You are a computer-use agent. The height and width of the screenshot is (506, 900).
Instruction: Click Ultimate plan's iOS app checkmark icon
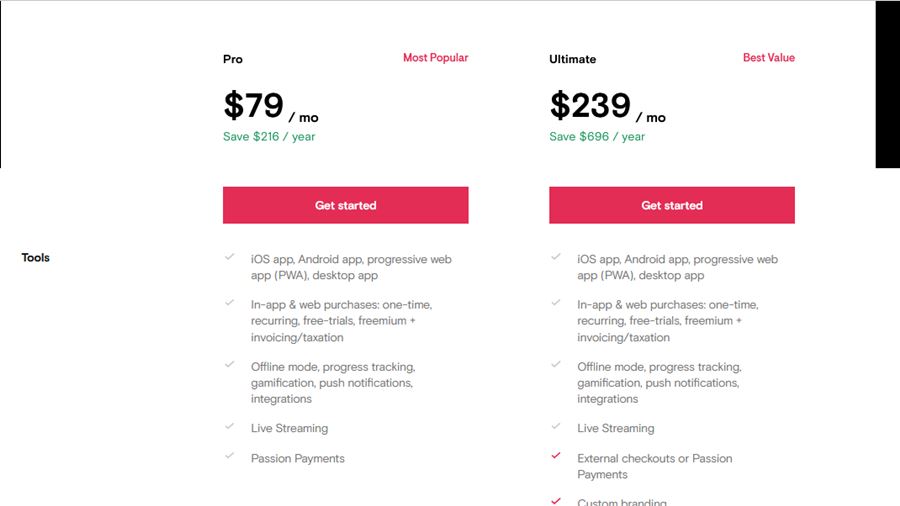[x=556, y=257]
